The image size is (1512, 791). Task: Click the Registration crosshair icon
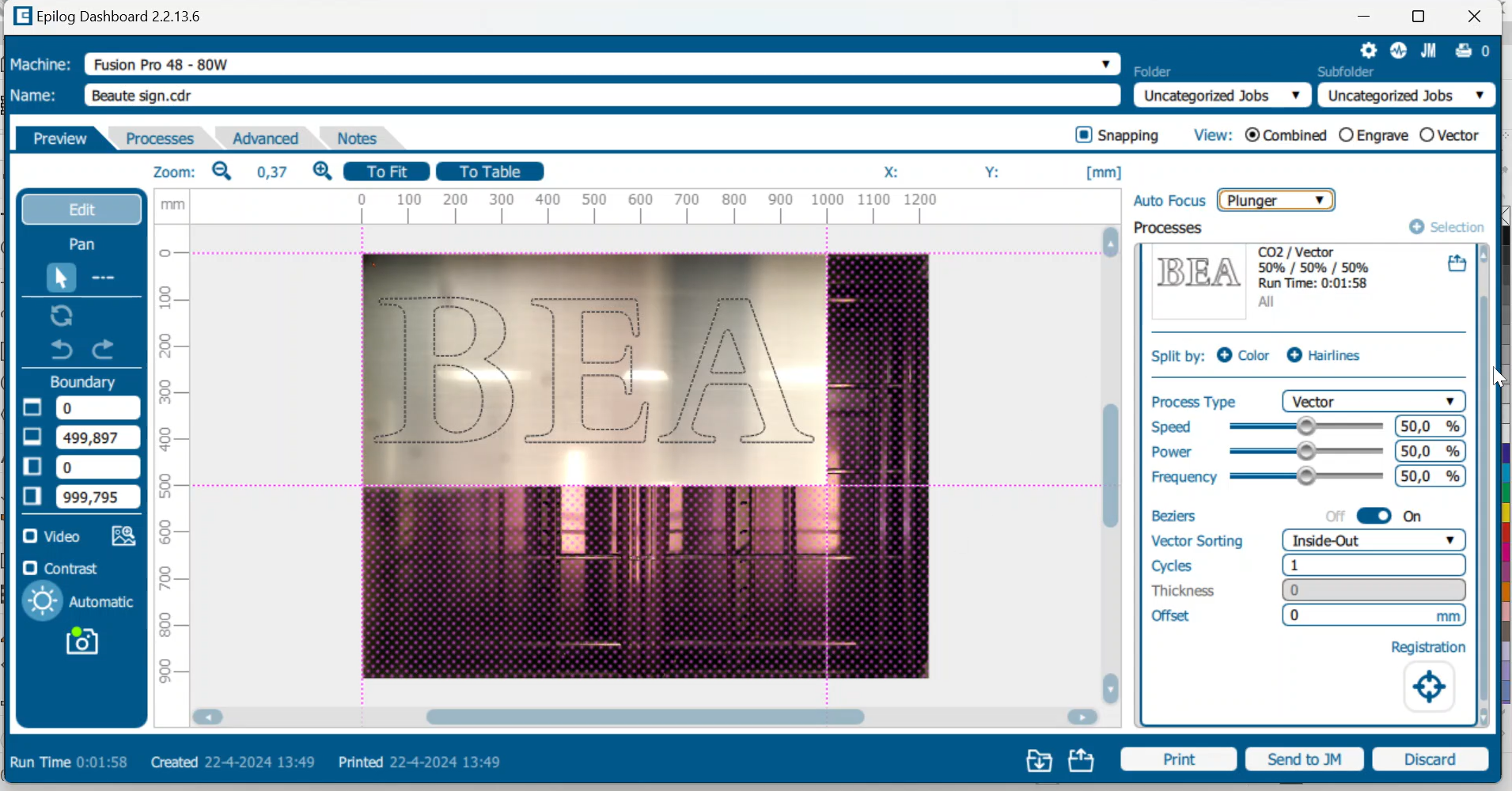point(1429,687)
